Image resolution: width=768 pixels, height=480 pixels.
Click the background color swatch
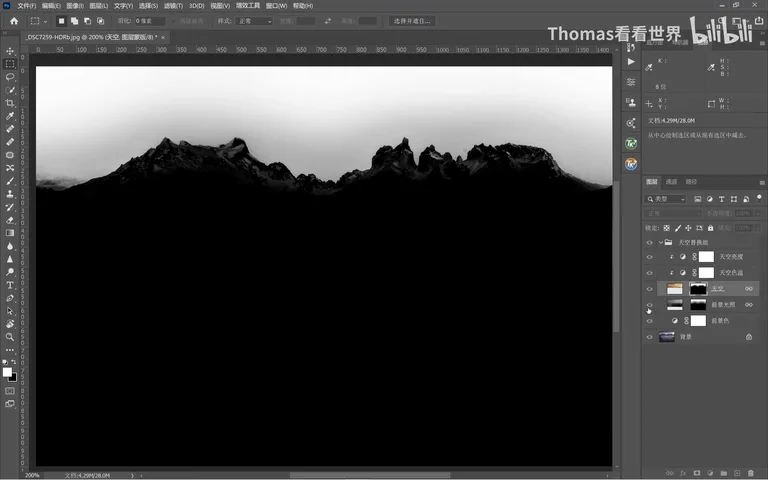coord(13,378)
